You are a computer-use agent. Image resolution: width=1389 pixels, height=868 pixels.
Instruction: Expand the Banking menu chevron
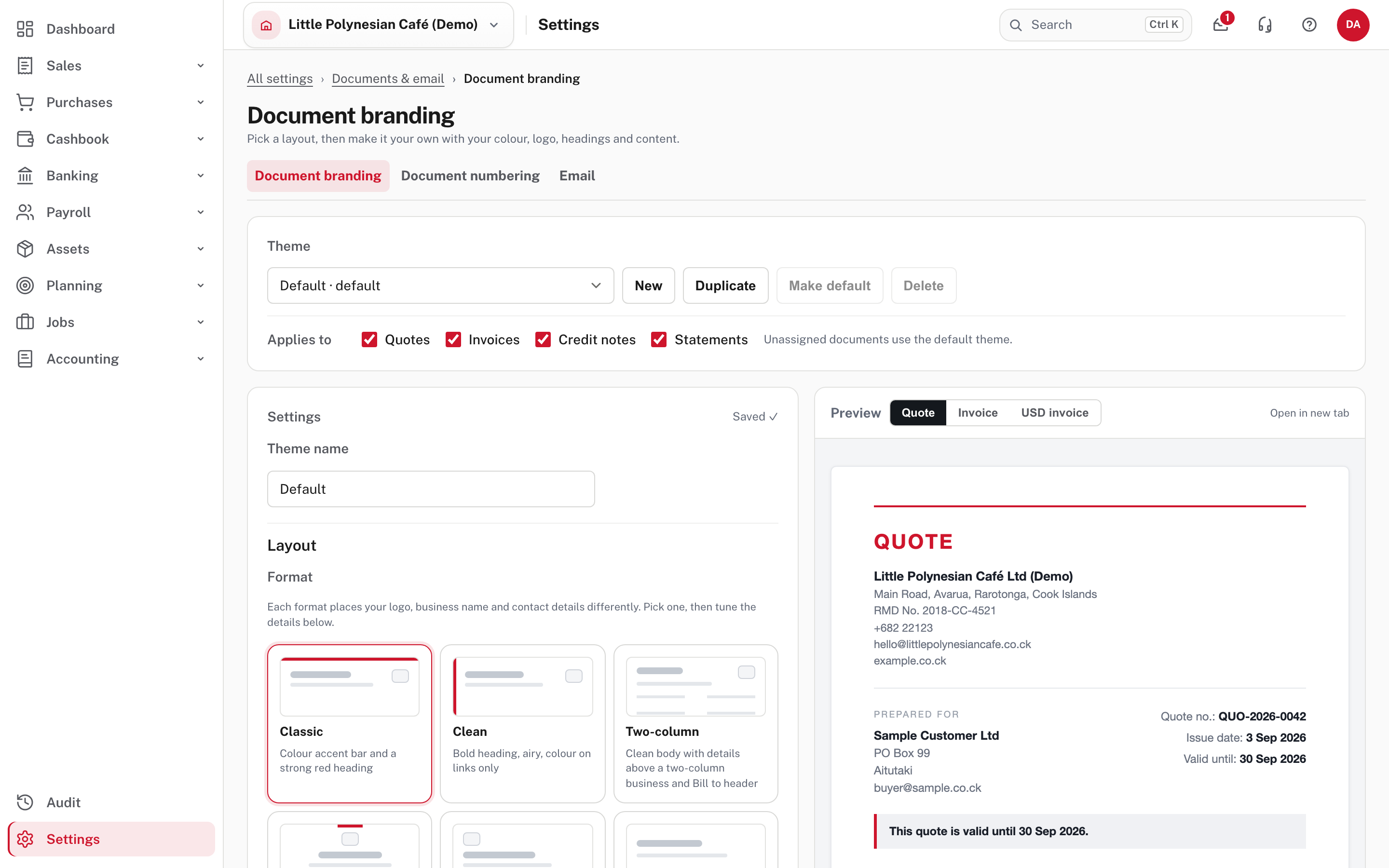point(200,176)
